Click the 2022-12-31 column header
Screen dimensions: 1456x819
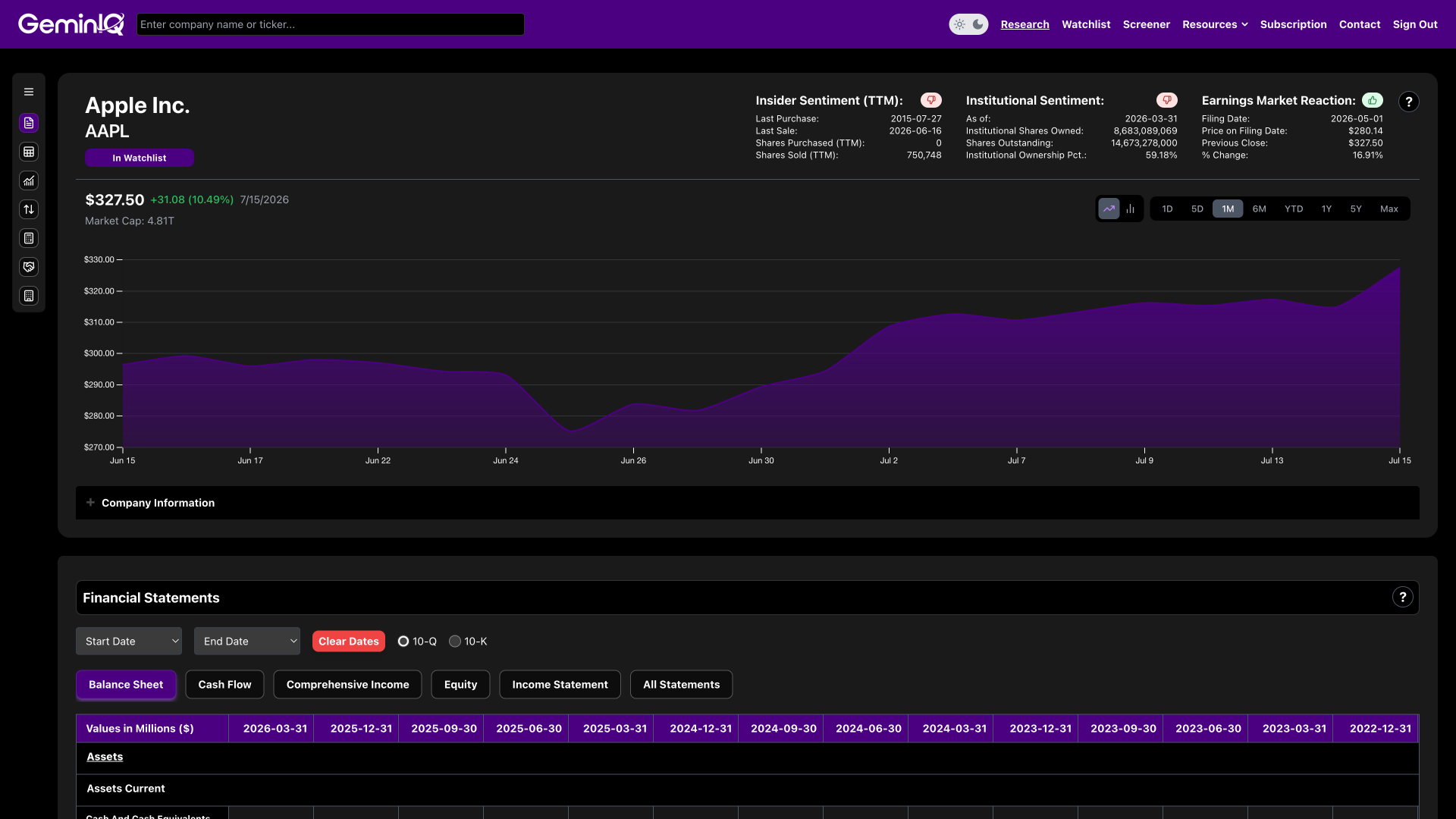1376,729
